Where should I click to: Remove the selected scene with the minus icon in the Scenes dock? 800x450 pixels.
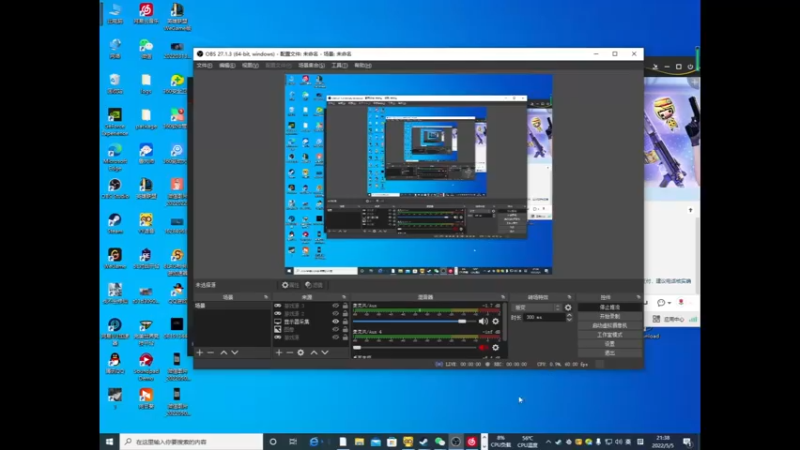coord(211,353)
